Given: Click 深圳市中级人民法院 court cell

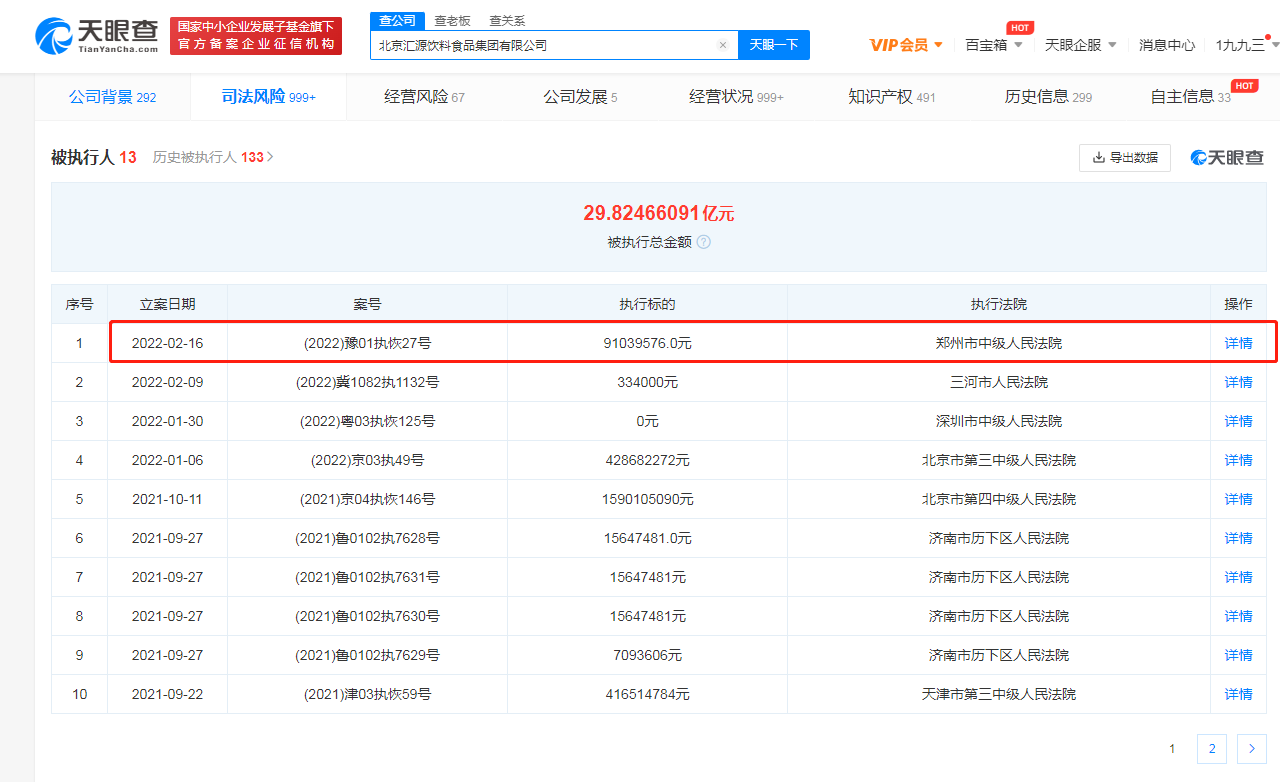Looking at the screenshot, I should (x=998, y=421).
